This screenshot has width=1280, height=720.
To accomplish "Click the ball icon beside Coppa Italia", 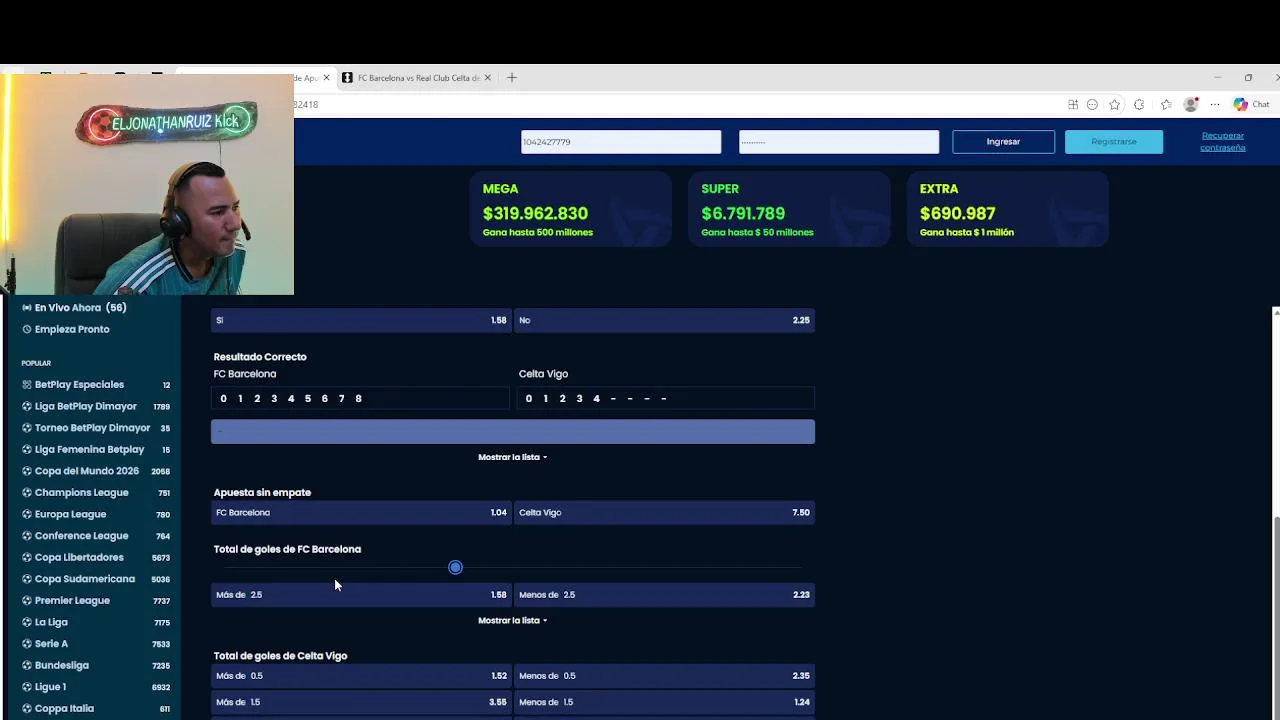I will 27,708.
